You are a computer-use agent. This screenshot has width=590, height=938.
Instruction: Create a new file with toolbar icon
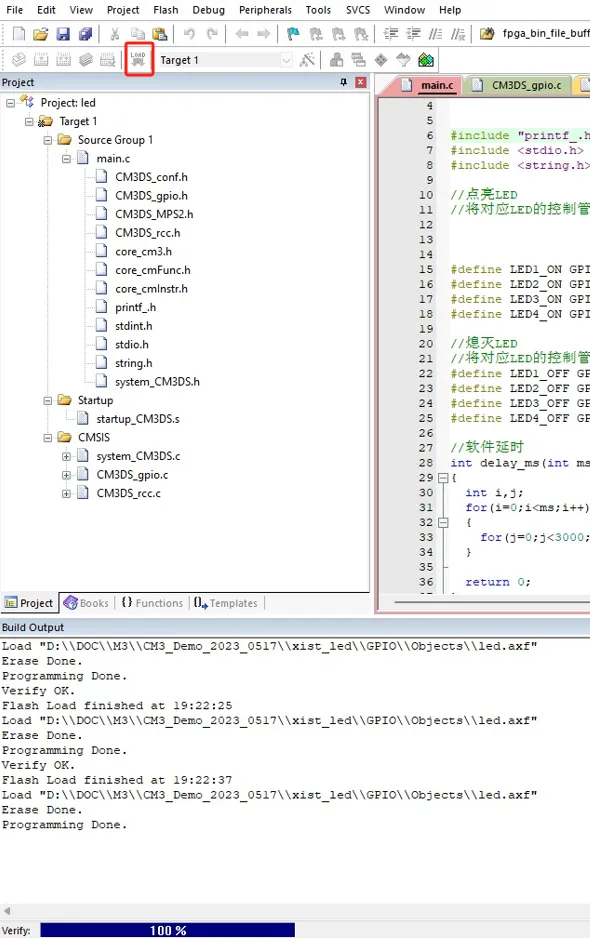19,34
